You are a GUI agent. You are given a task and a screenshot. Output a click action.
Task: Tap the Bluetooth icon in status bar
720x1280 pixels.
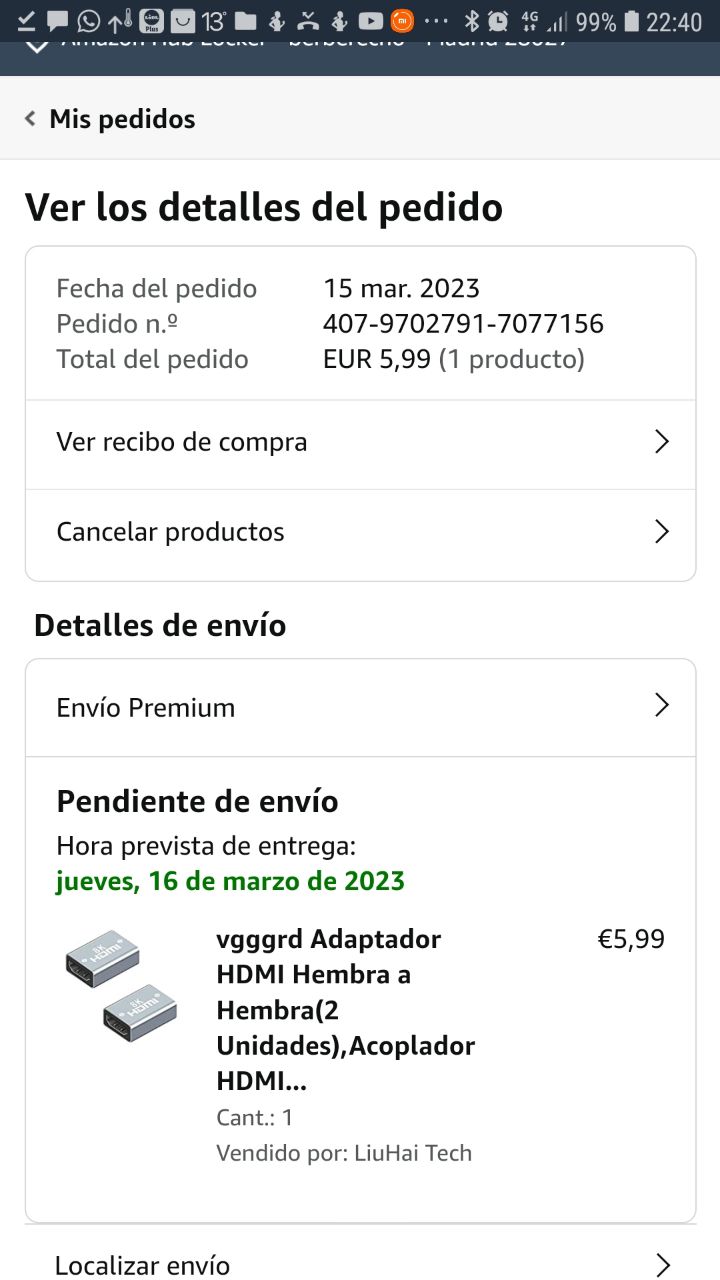click(x=470, y=21)
